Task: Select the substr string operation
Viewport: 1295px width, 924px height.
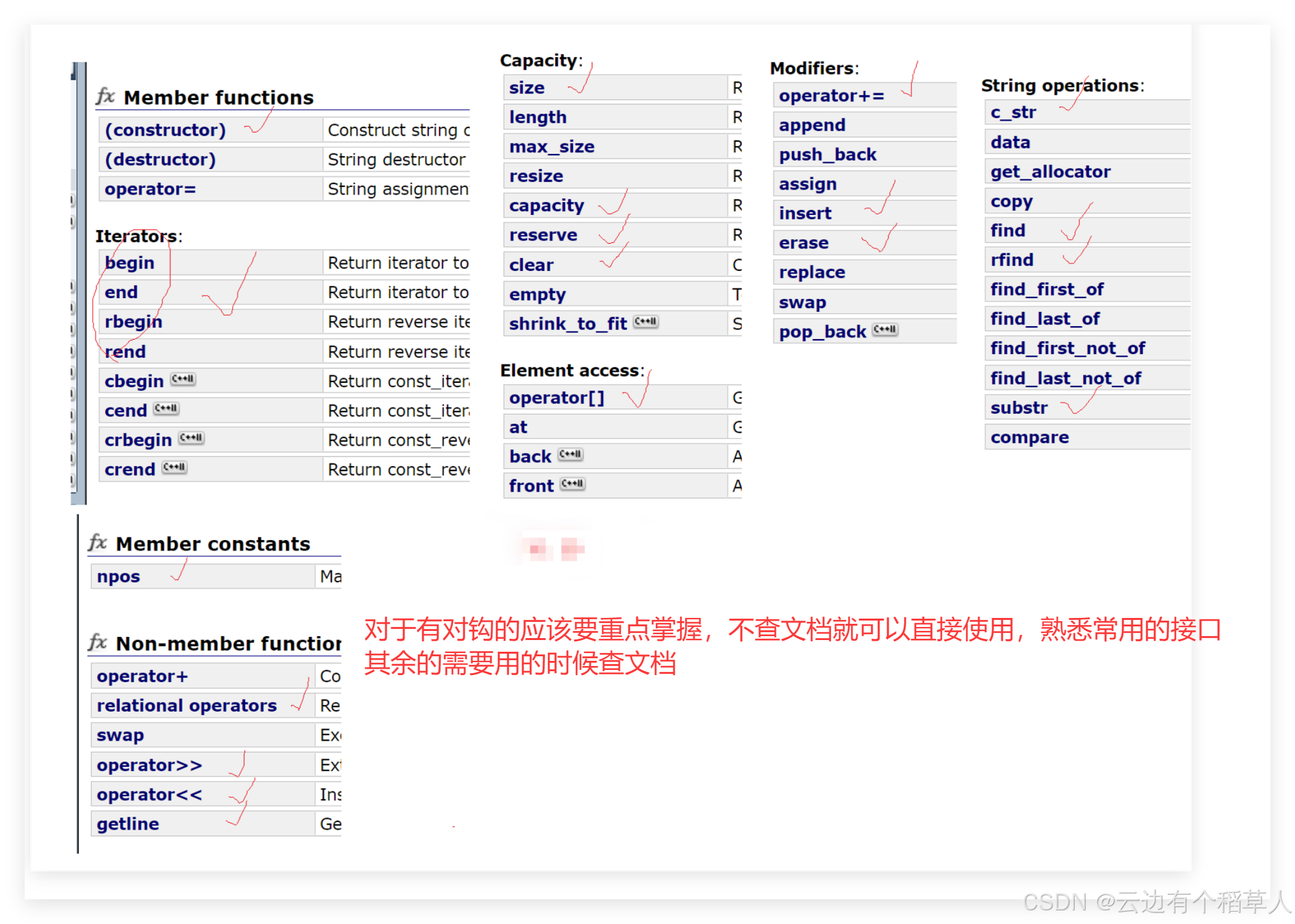Action: pyautogui.click(x=1018, y=408)
